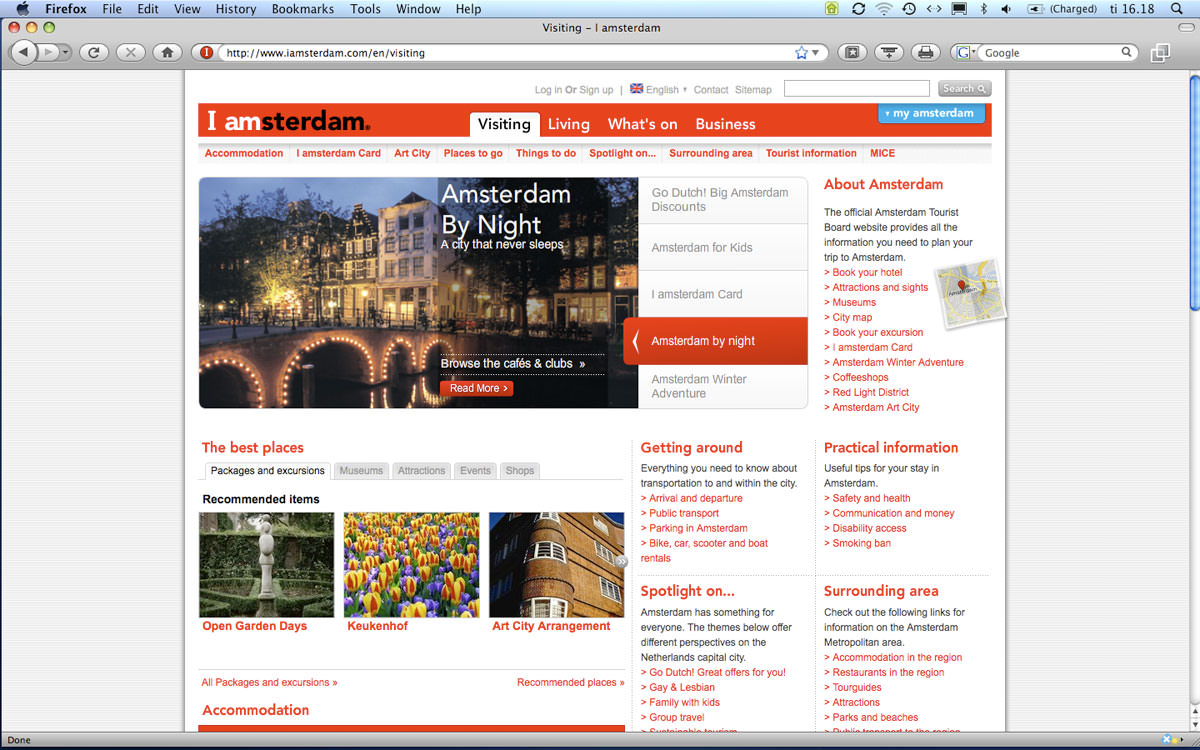The image size is (1200, 750).
Task: Open Spotlight search in the menu bar
Action: pyautogui.click(x=1176, y=9)
